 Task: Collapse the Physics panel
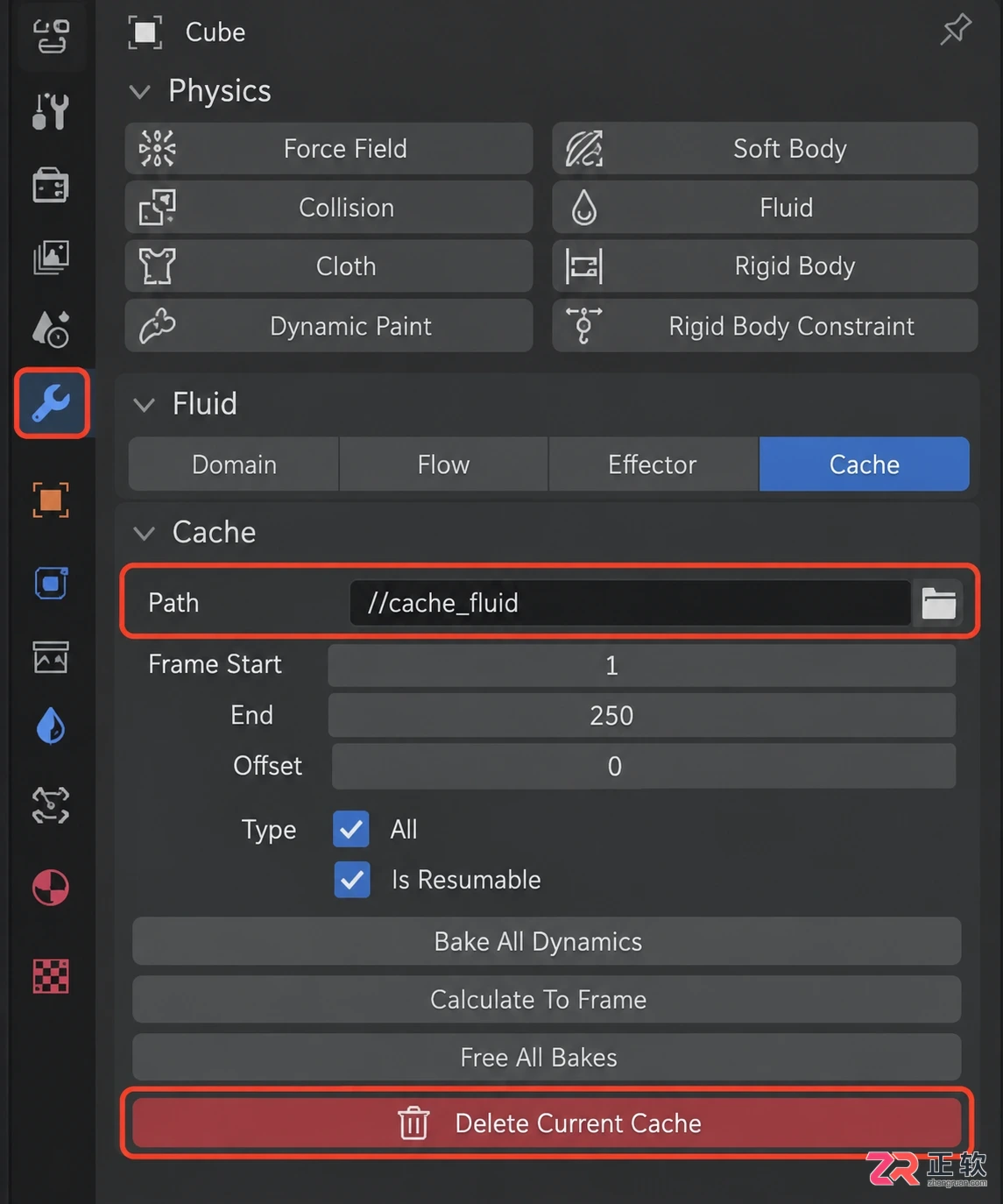[x=140, y=91]
